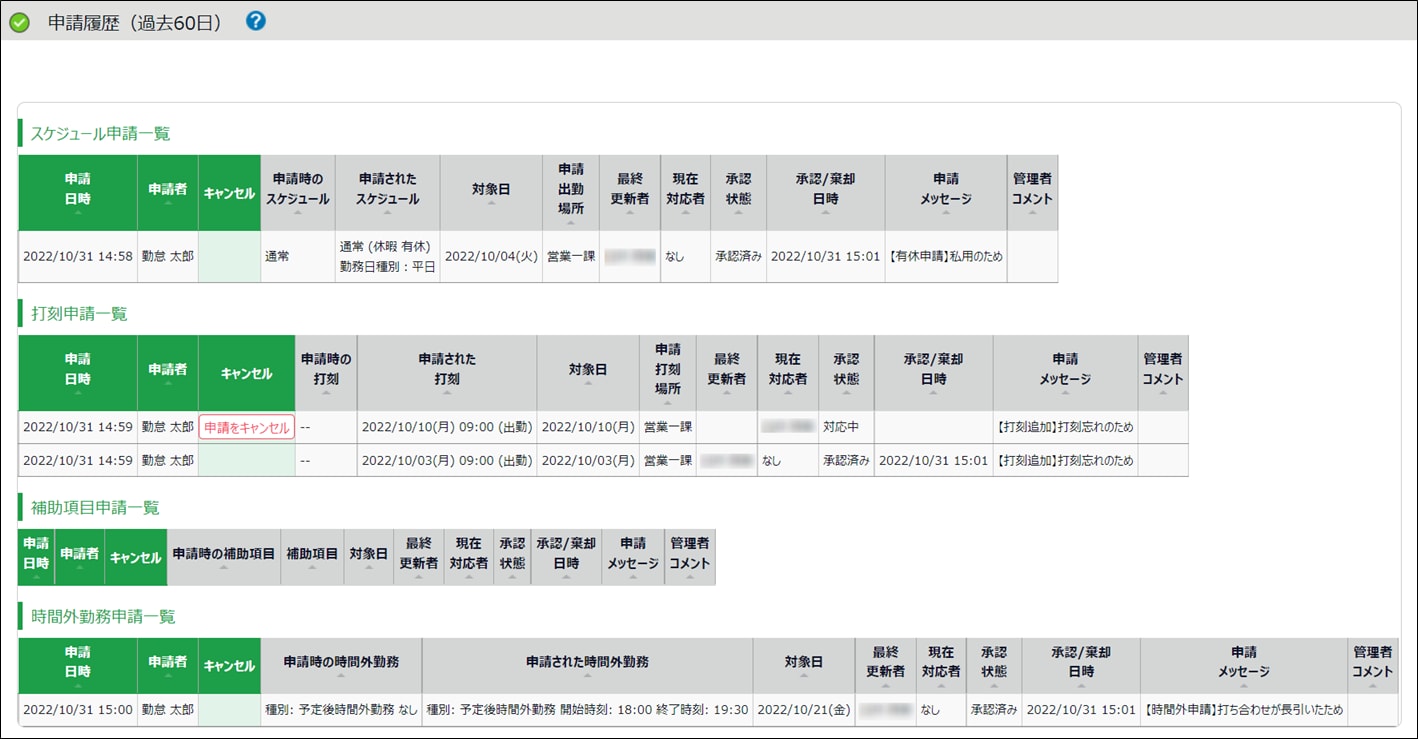Open the help icon beside 申請履歴 title
The height and width of the screenshot is (739, 1418).
(x=256, y=21)
